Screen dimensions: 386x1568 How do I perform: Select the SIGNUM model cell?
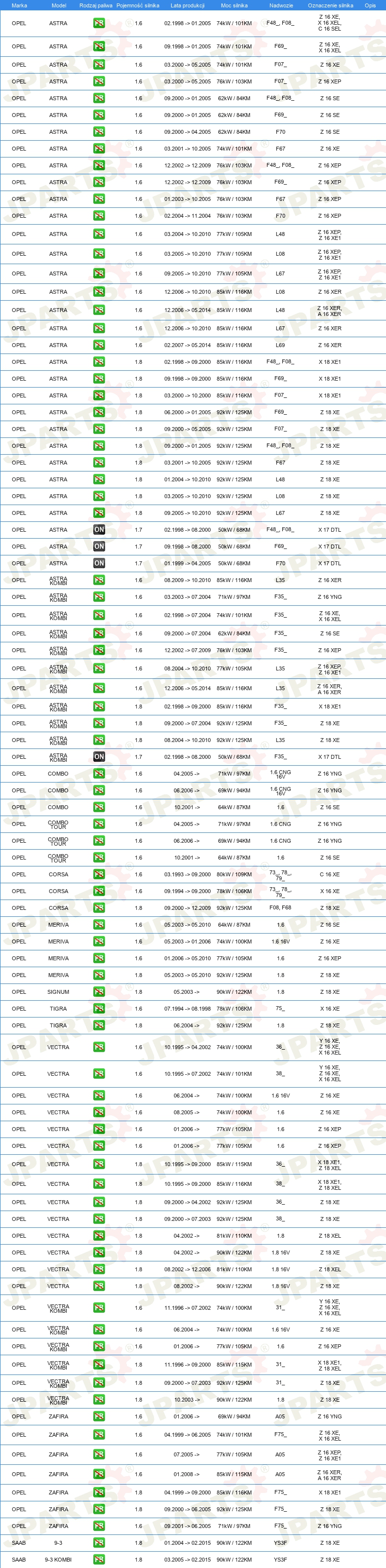click(58, 991)
